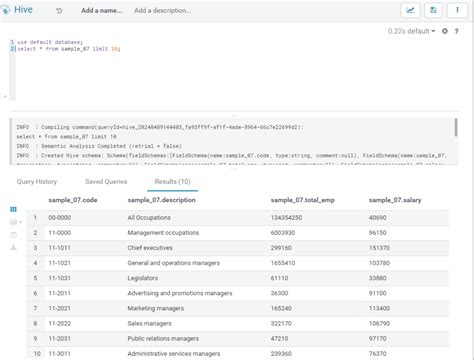Click the sample_07.code column header

[x=73, y=200]
